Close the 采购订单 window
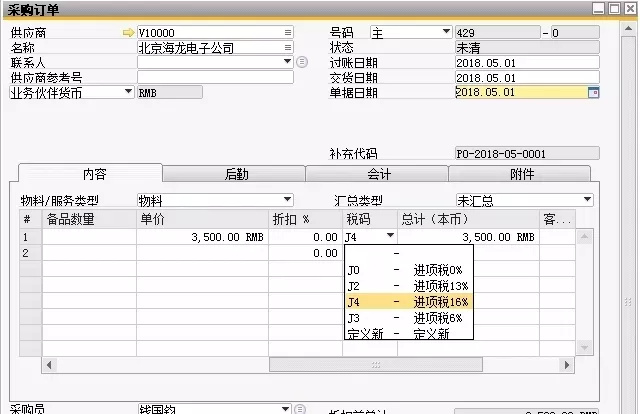This screenshot has height=414, width=640. coord(628,8)
